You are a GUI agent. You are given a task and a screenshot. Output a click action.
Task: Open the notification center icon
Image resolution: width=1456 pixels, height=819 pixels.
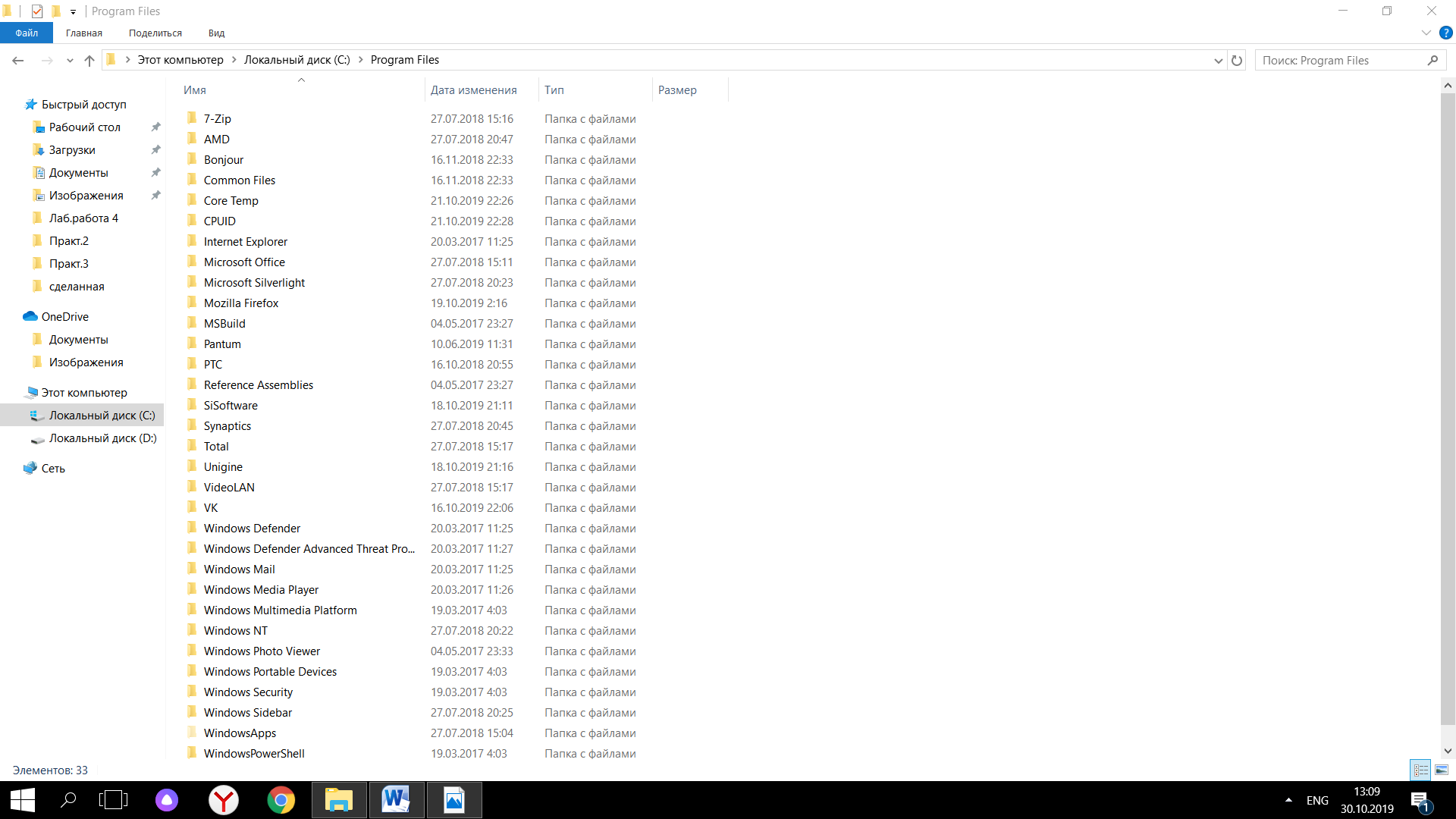click(x=1420, y=801)
